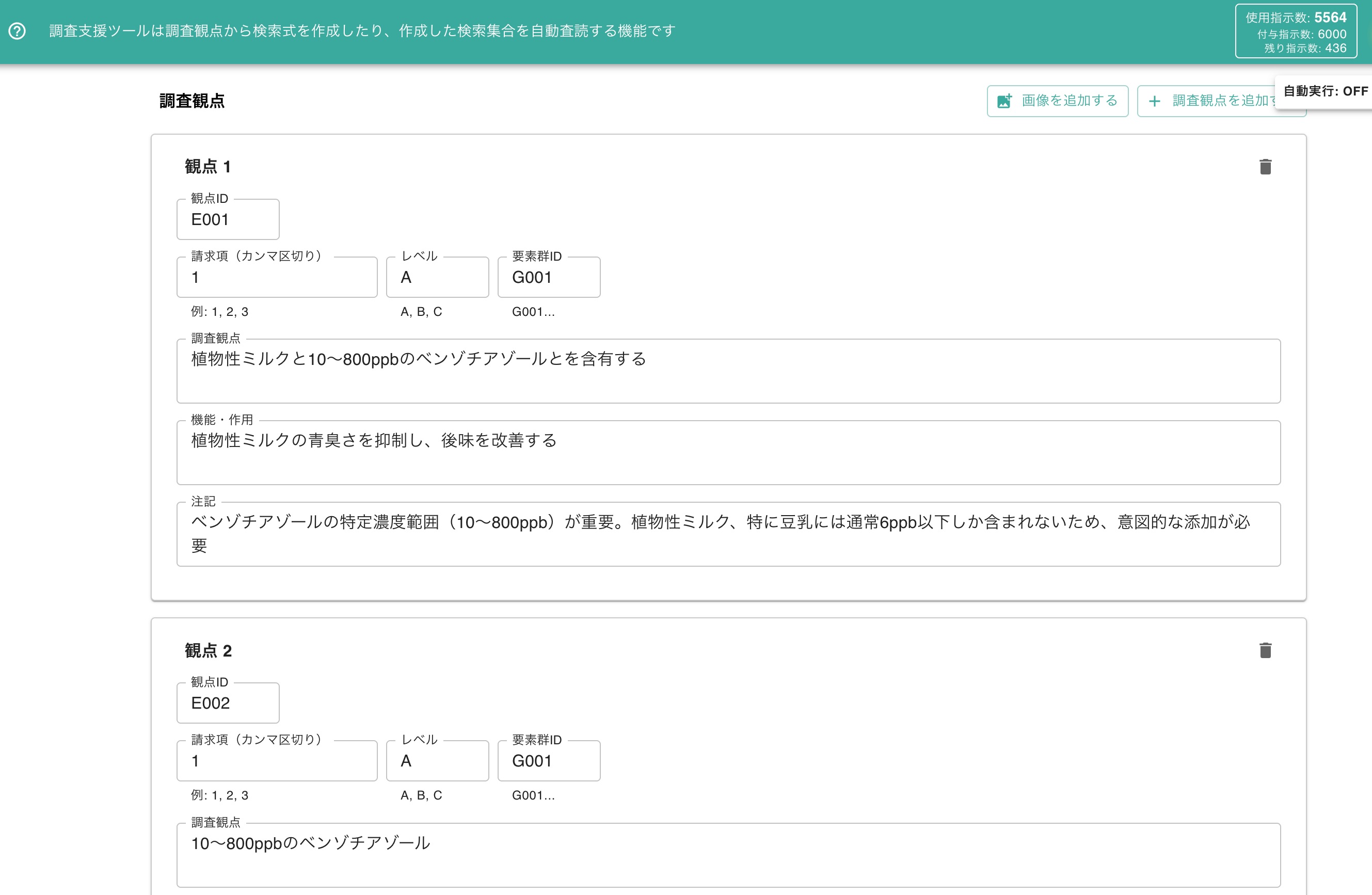
Task: Click the banner description 調査支援ツールは…
Action: (362, 30)
